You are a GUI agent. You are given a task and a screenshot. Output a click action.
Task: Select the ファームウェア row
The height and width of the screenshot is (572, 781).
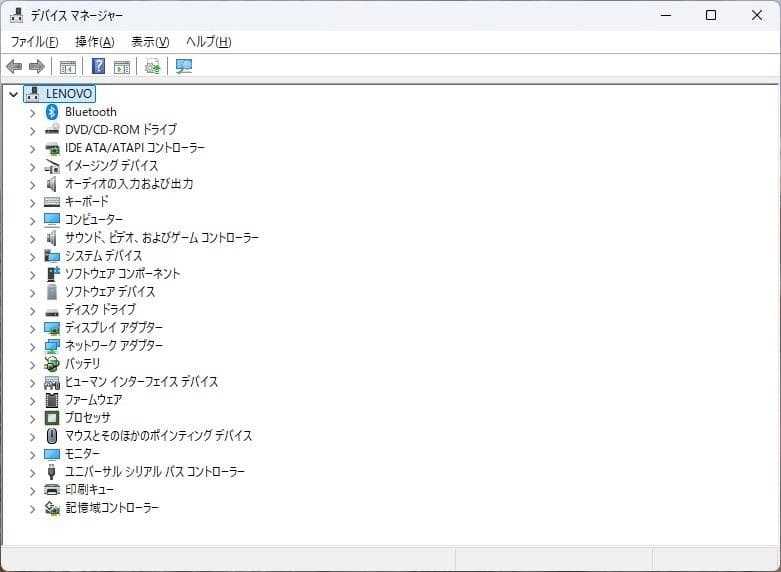click(x=94, y=400)
